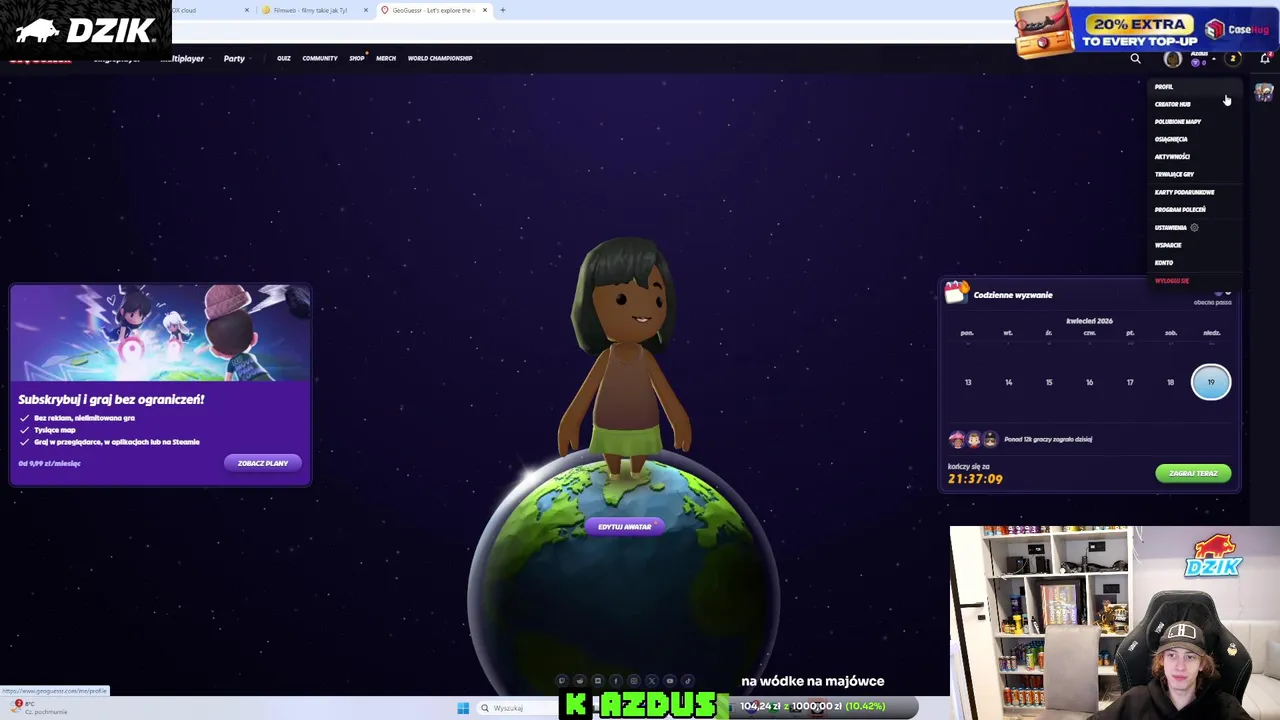Screen dimensions: 1280x720
Task: Close the Filmweb browser tab
Action: 365,10
